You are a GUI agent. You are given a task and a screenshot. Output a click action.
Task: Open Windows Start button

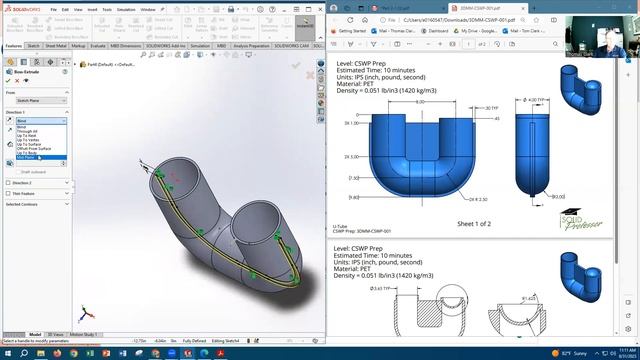[7, 353]
